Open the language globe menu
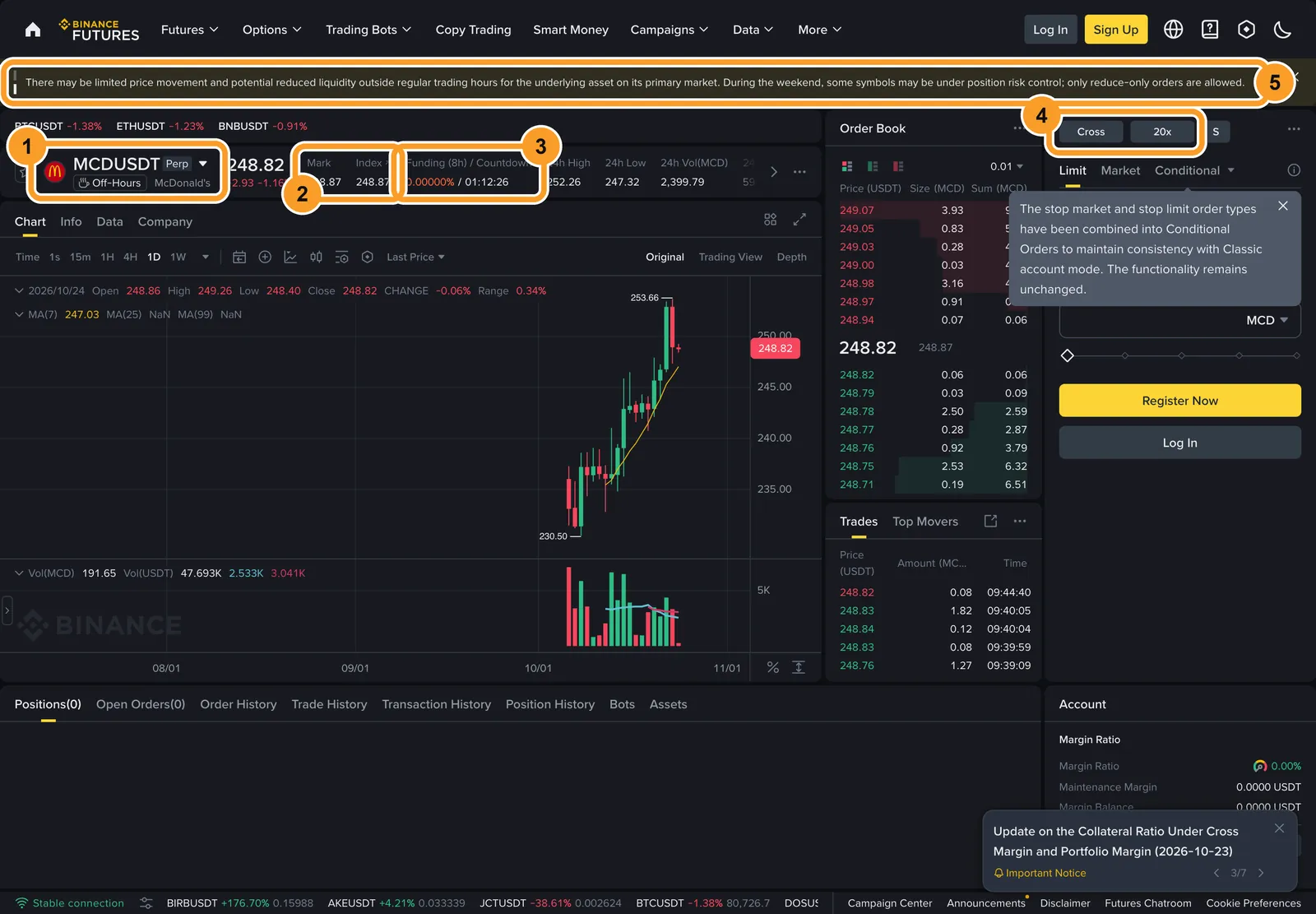 click(1174, 30)
